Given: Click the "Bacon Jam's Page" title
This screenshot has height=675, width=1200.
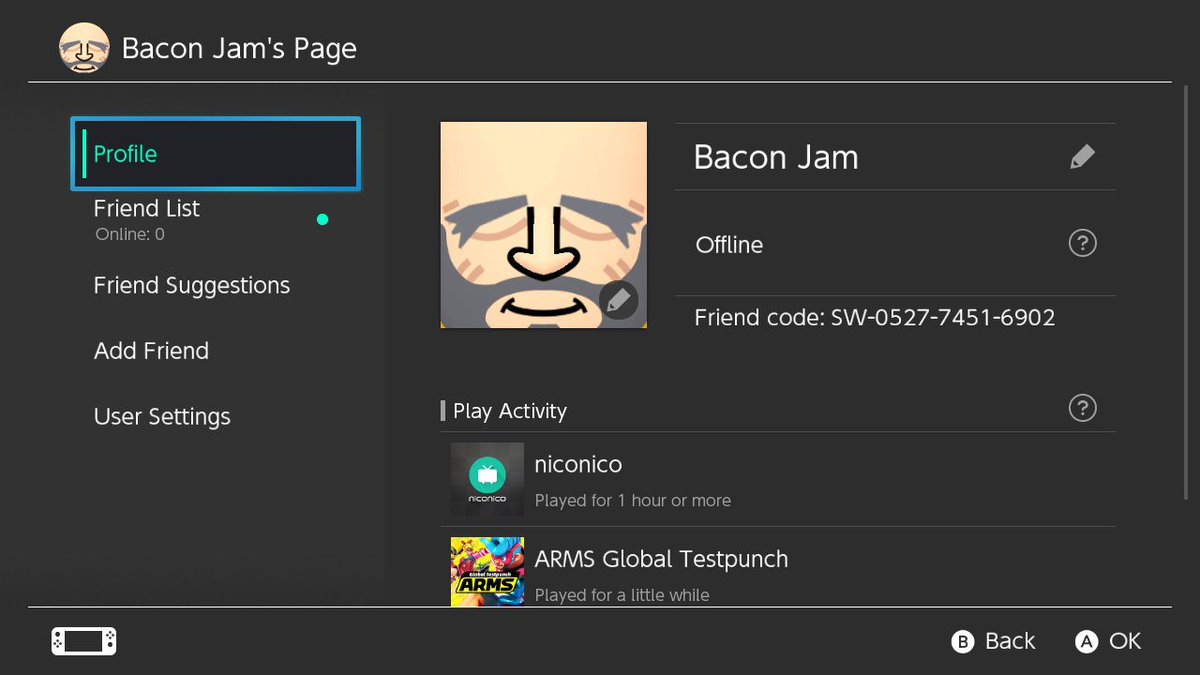Looking at the screenshot, I should point(239,49).
